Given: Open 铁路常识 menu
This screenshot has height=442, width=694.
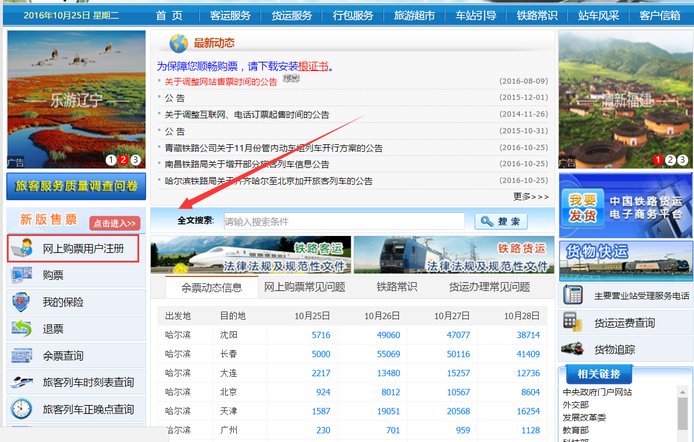Looking at the screenshot, I should 537,15.
